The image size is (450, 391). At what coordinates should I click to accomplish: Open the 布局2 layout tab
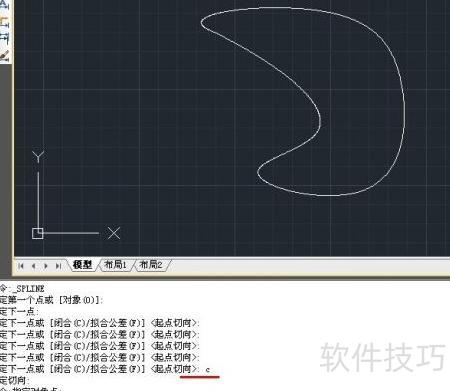(x=151, y=265)
